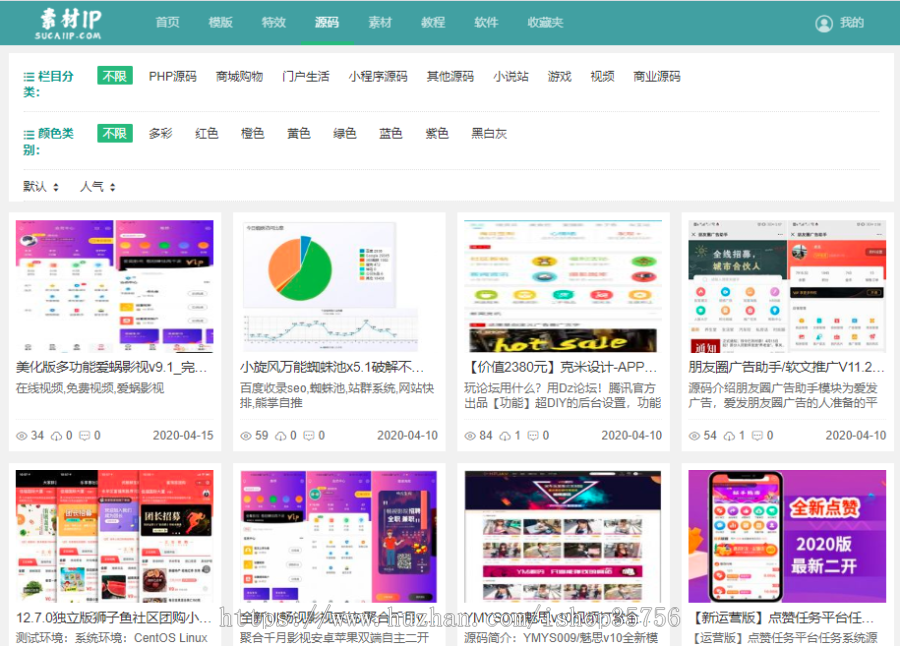Screen dimensions: 900x646
Task: Select 不限 in the category filter row
Action: pos(115,75)
